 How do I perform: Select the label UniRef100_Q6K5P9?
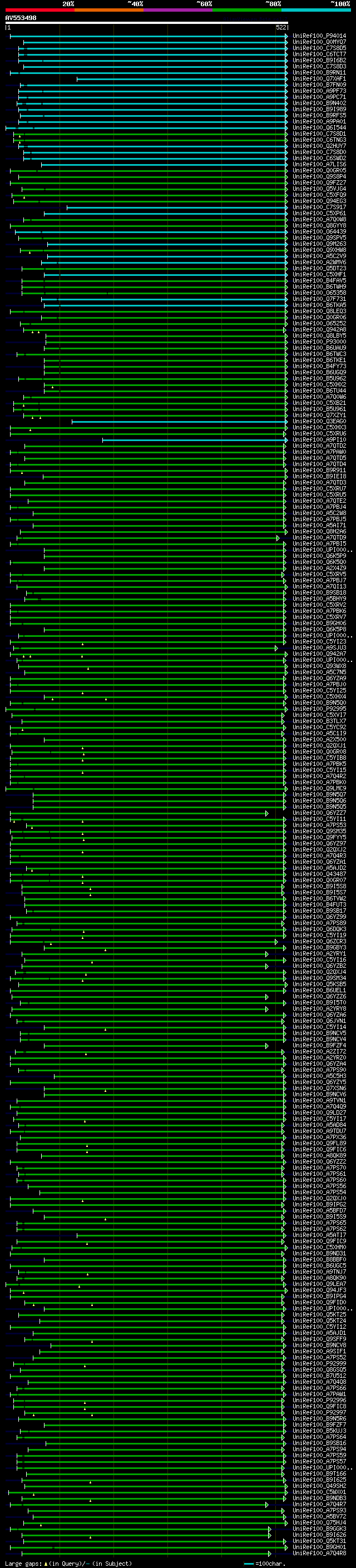coord(319,556)
